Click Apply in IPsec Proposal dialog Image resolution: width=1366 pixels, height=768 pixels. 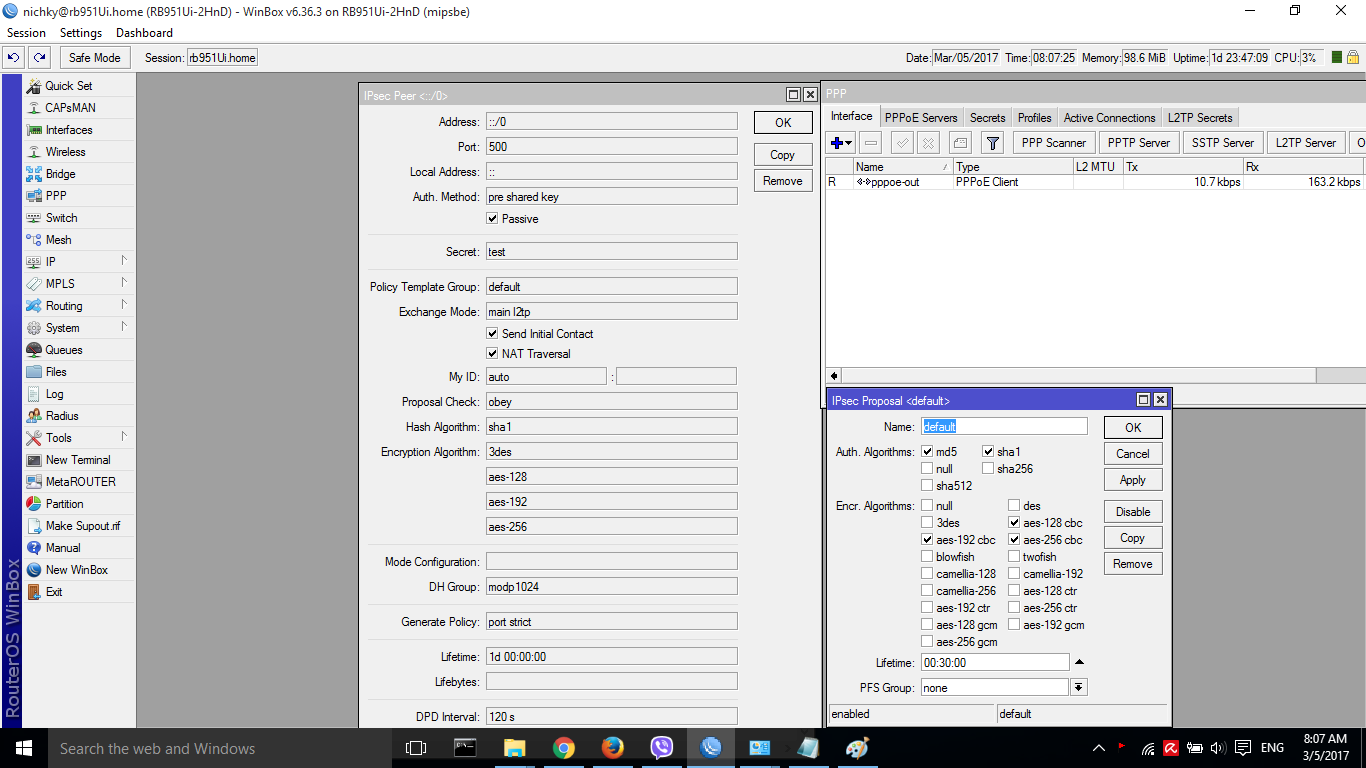coord(1132,480)
